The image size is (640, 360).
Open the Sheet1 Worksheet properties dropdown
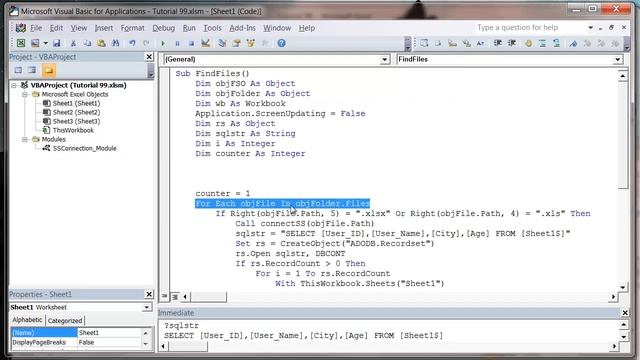(x=147, y=307)
